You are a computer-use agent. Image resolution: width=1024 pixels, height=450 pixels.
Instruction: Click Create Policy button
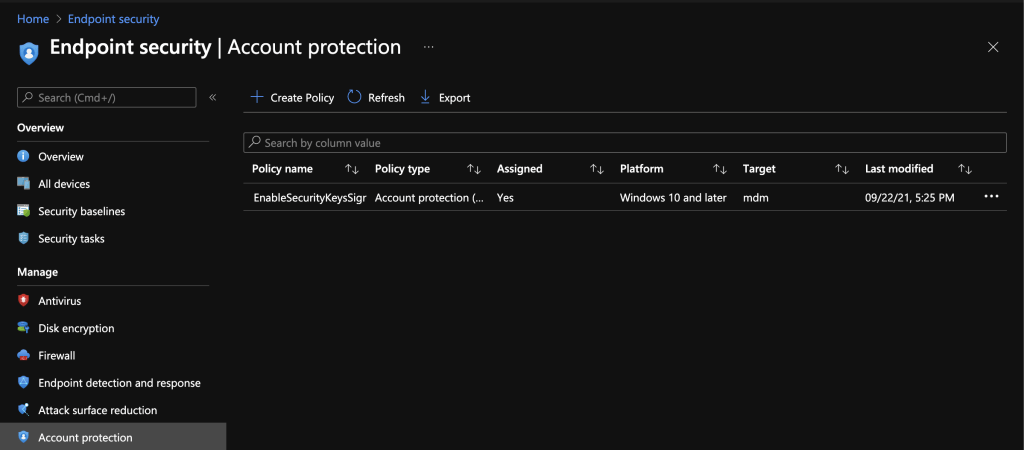(x=292, y=97)
